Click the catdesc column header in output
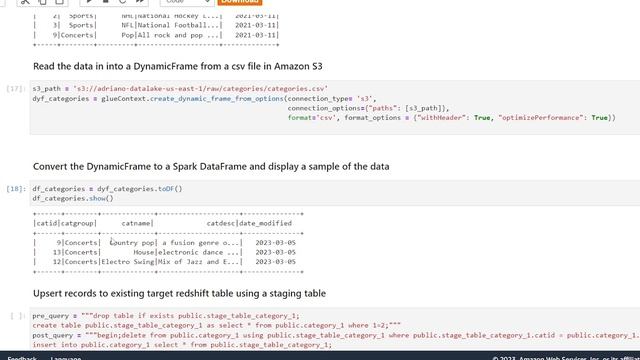This screenshot has width=640, height=360. click(x=220, y=223)
